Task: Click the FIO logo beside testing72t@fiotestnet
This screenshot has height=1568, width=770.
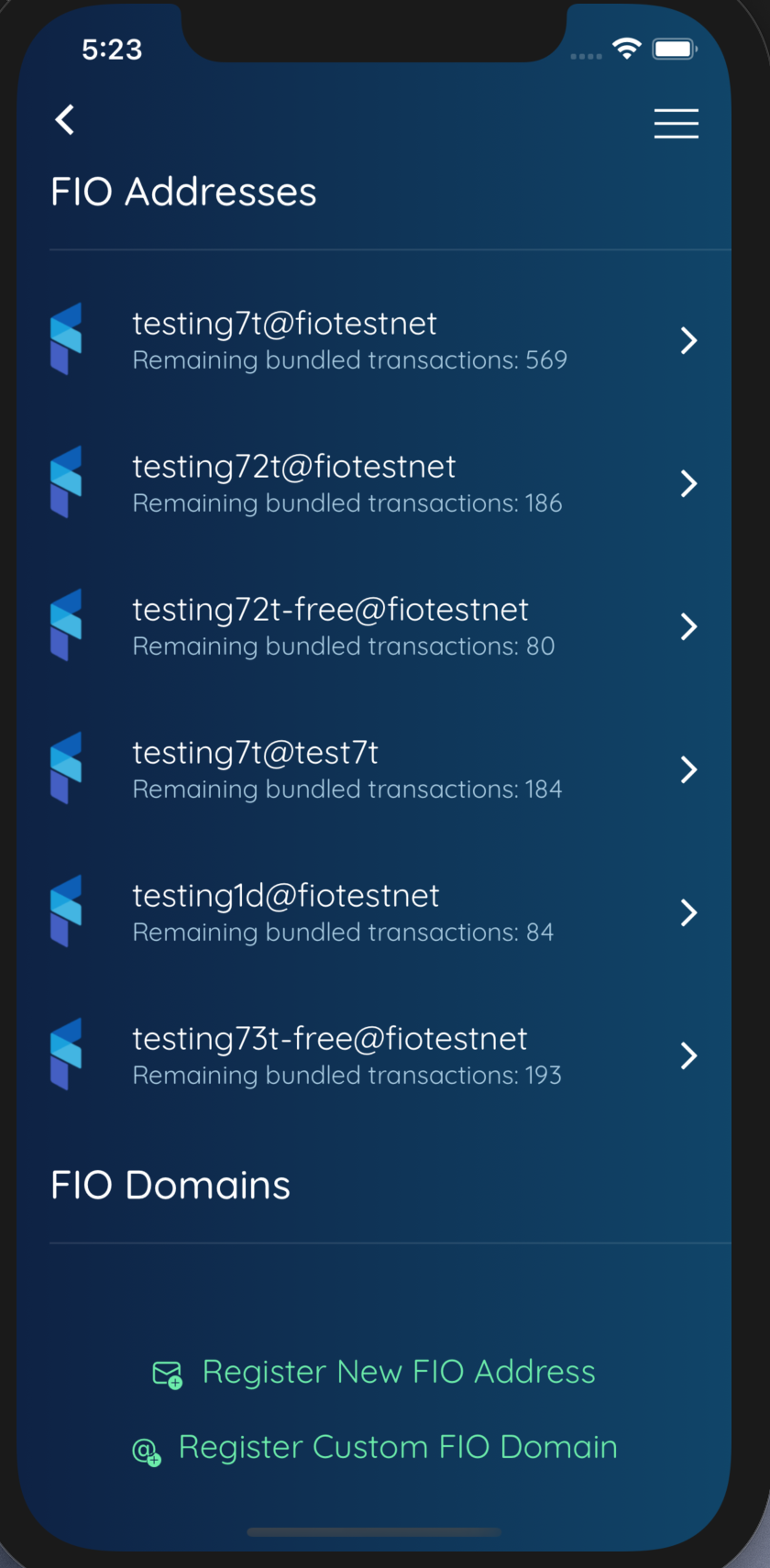Action: (x=65, y=481)
